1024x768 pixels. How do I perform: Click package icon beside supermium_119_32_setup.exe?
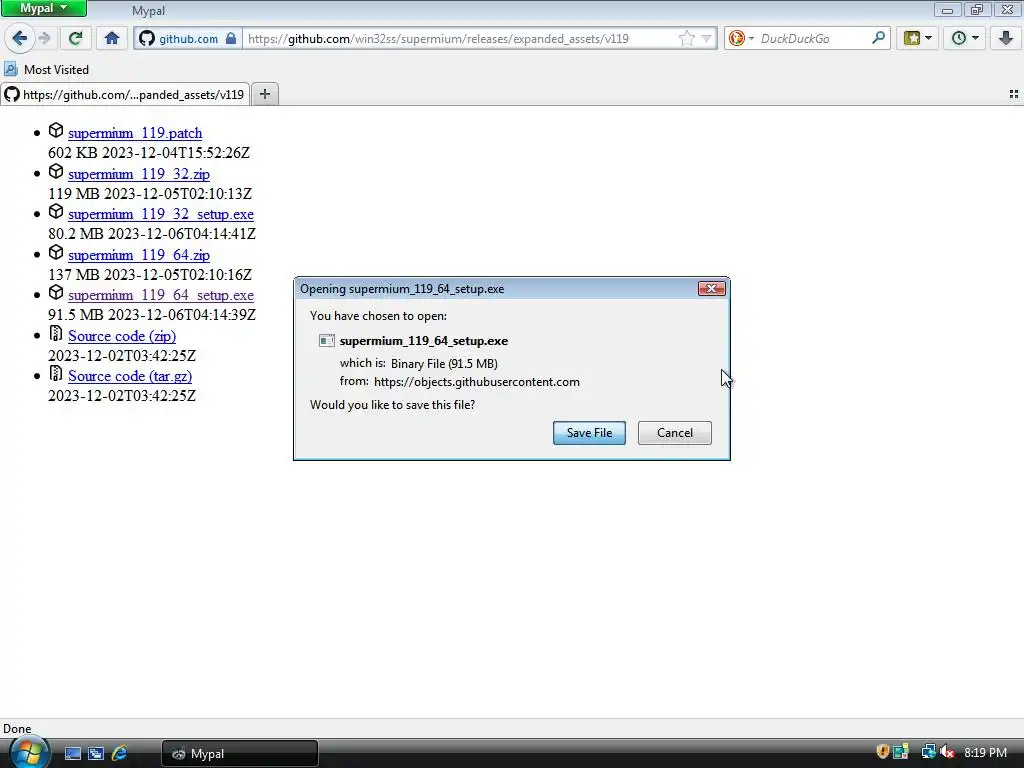point(56,212)
